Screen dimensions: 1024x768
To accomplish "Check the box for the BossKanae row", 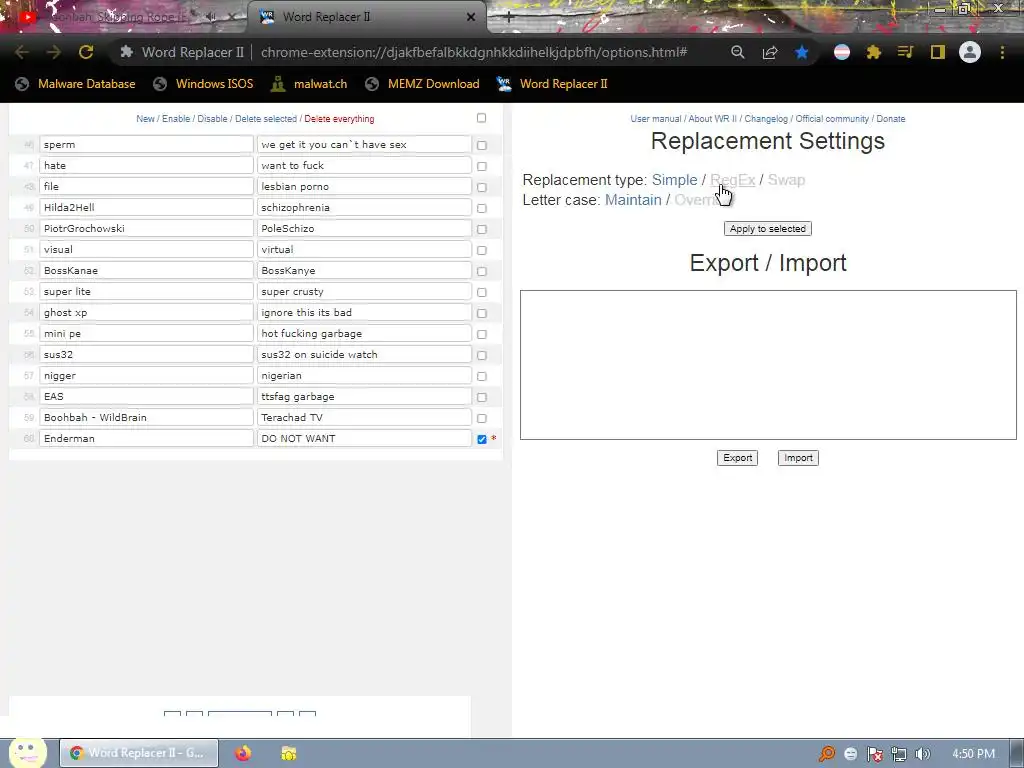I will point(482,271).
